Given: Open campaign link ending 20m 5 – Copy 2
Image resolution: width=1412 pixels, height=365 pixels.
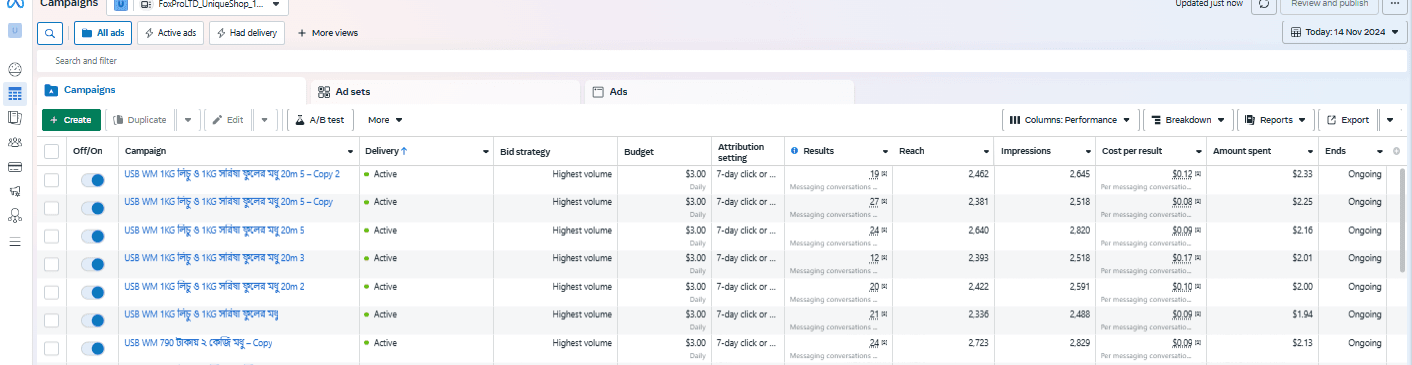Looking at the screenshot, I should click(x=232, y=174).
